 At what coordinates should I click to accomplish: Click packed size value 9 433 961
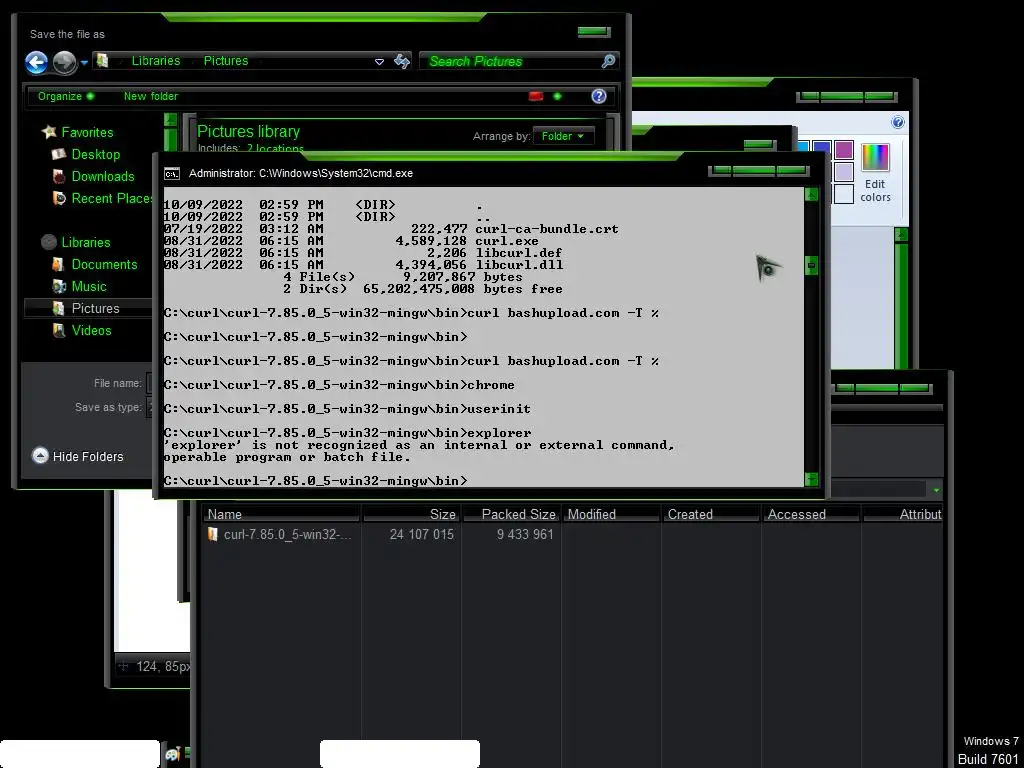[524, 534]
